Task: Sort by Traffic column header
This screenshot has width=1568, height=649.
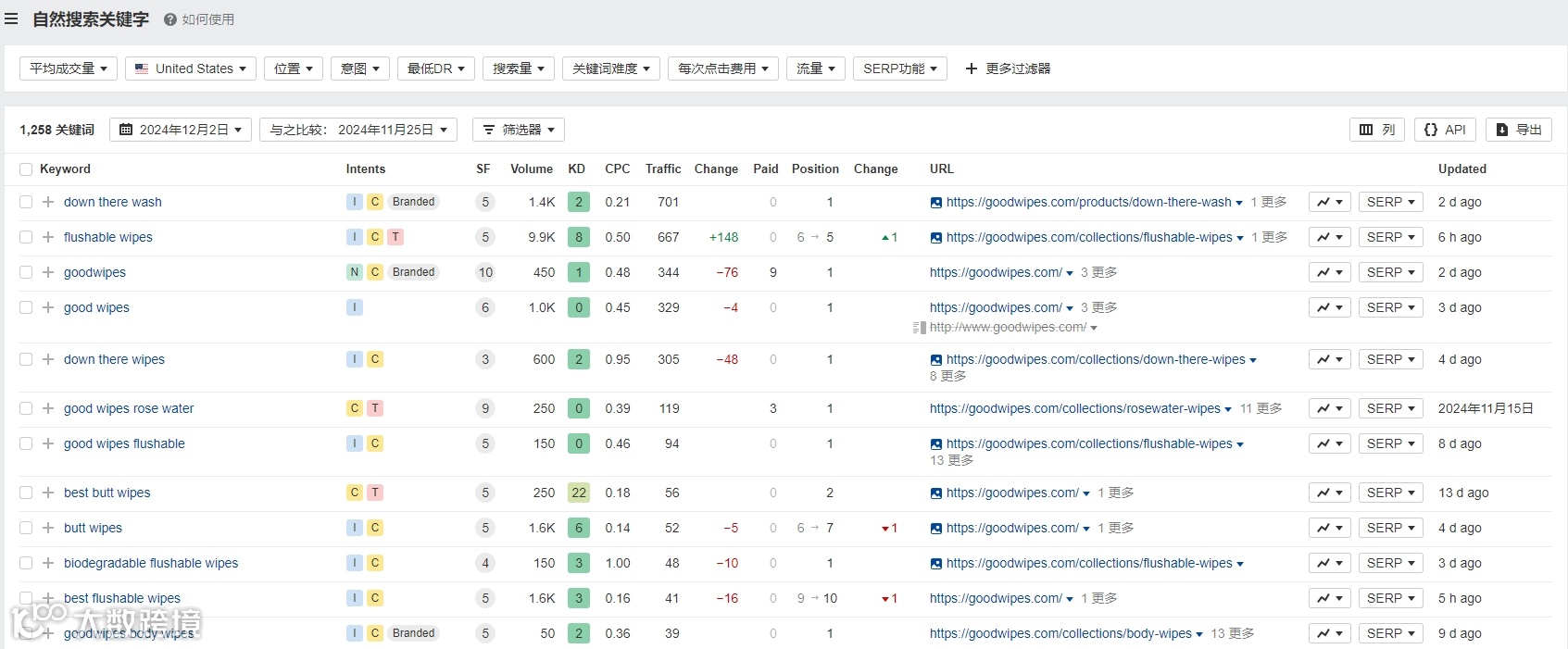Action: (663, 169)
